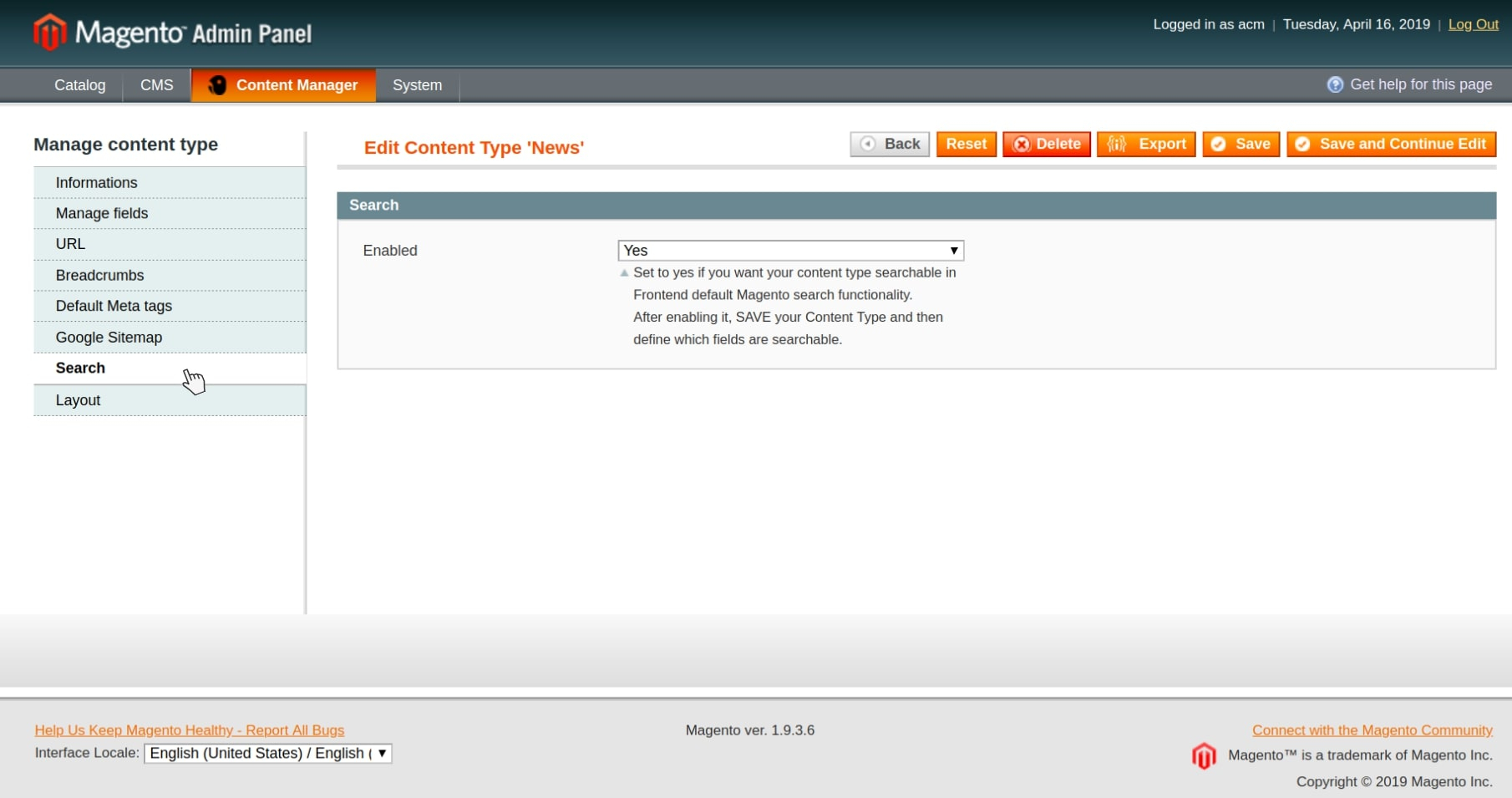Click the Export button icon
Screen dimensions: 1512x798
1117,144
